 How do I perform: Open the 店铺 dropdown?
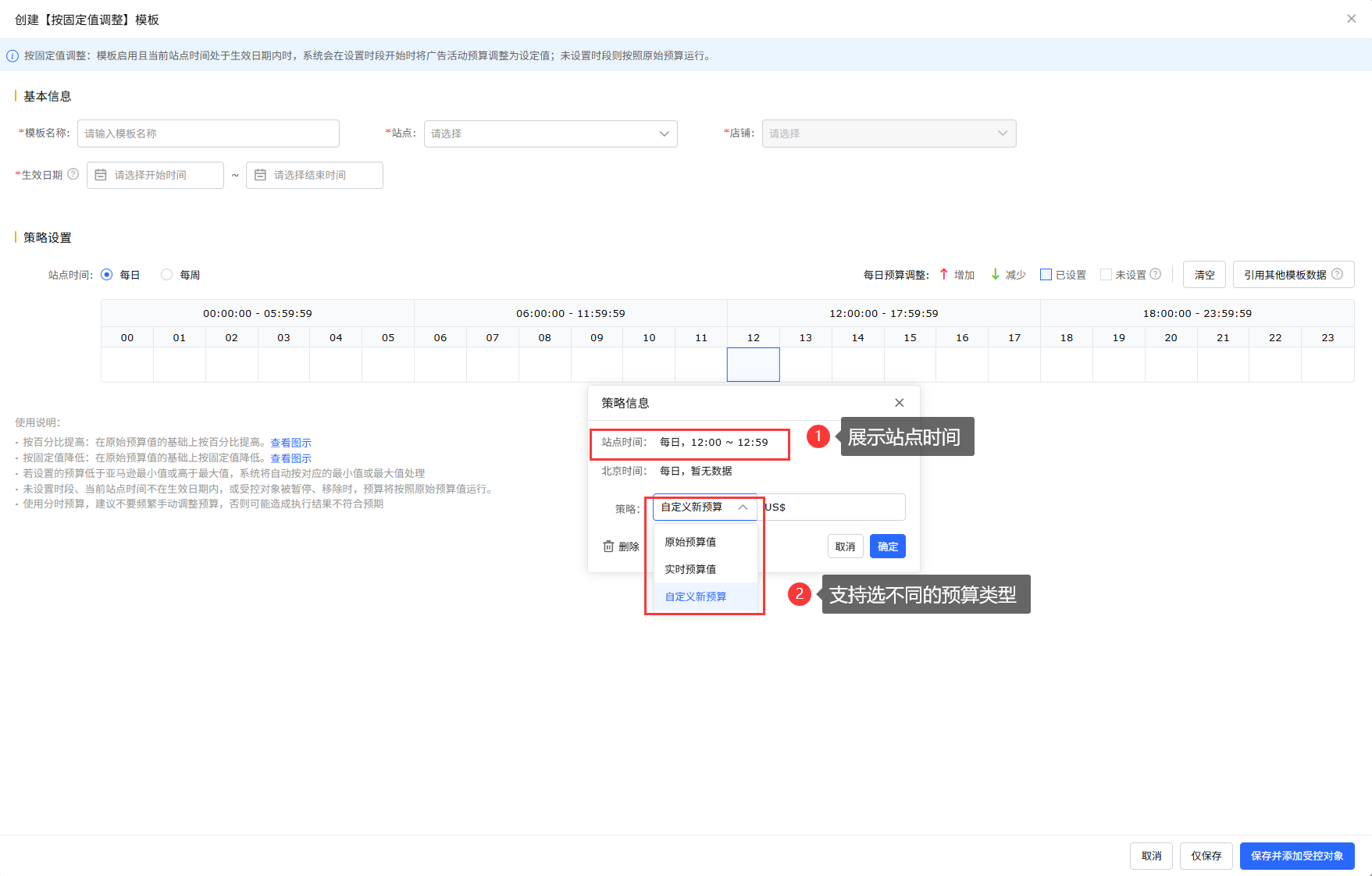[889, 134]
